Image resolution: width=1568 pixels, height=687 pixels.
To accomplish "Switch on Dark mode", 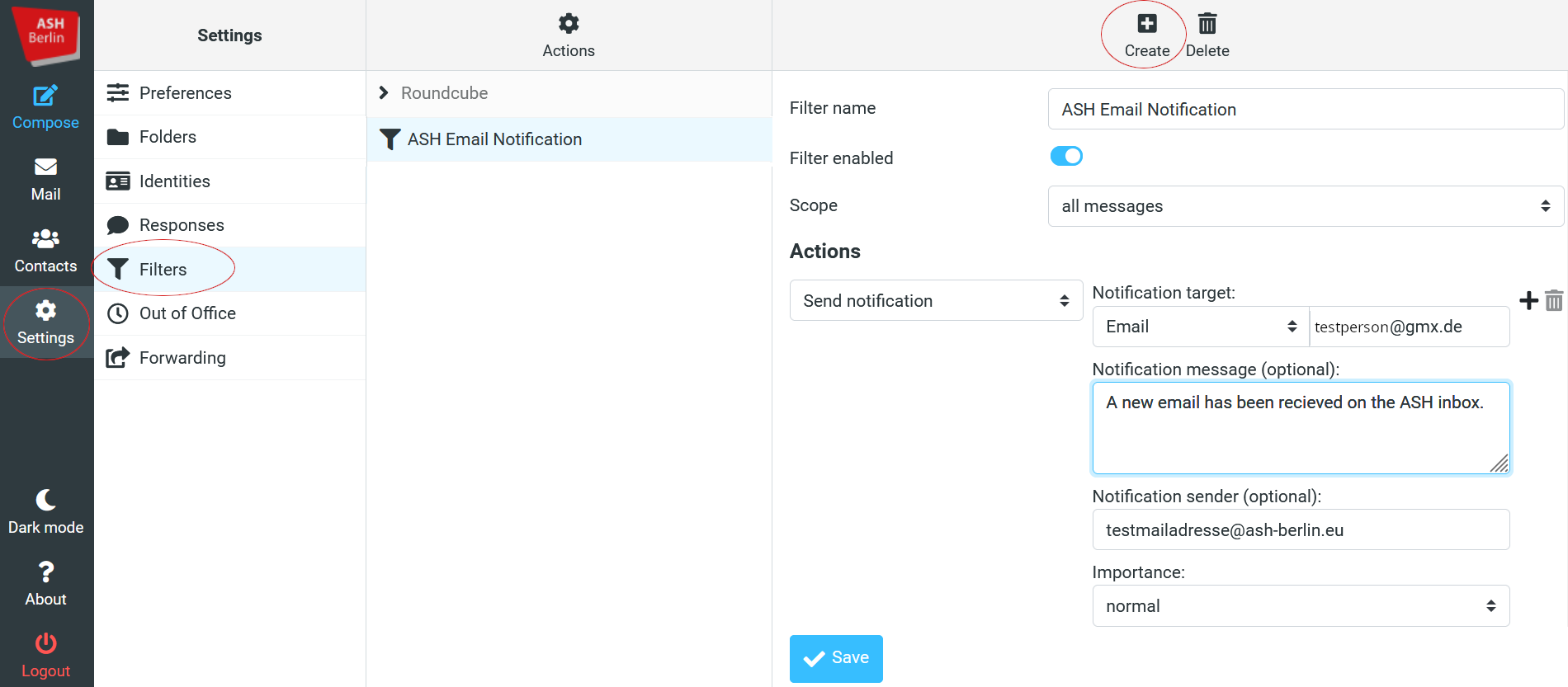I will point(46,512).
